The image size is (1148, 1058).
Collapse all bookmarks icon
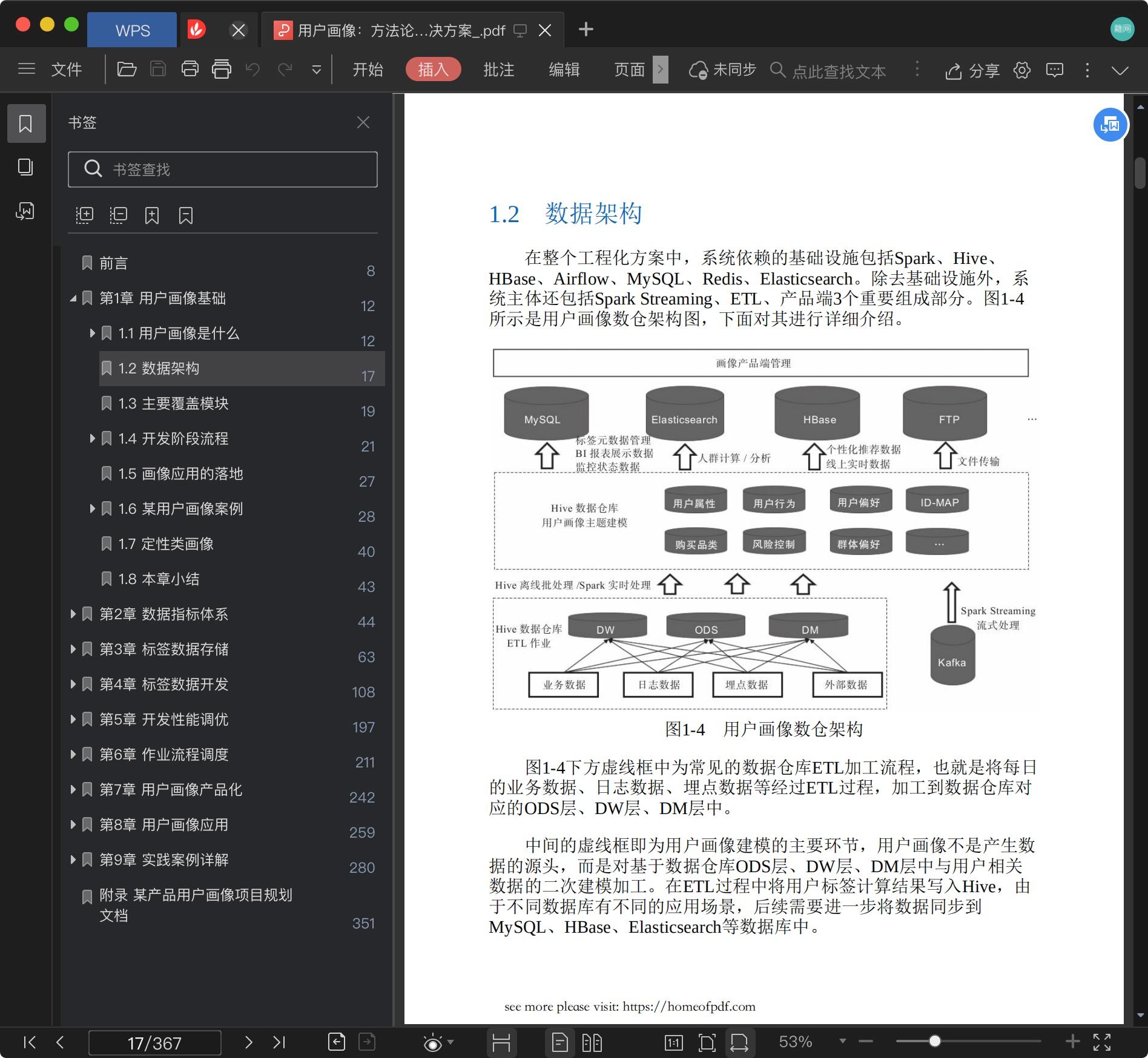[118, 215]
